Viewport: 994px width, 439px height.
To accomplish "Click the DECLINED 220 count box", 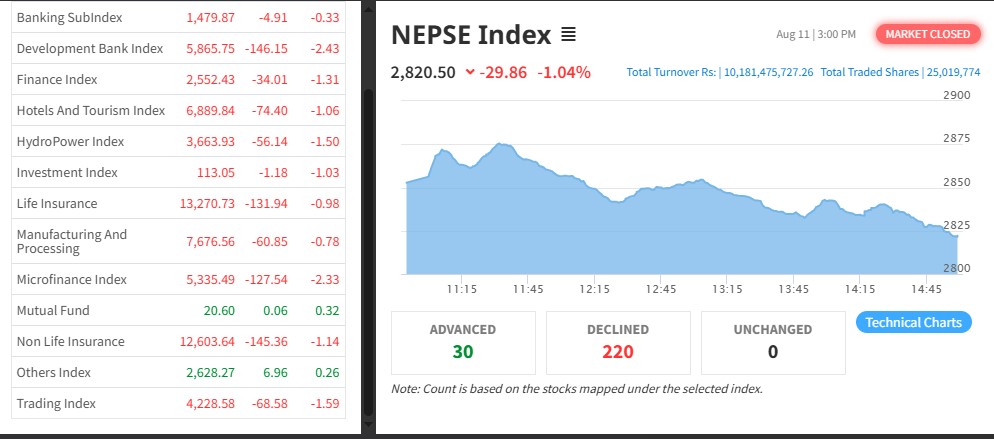I will coord(618,341).
